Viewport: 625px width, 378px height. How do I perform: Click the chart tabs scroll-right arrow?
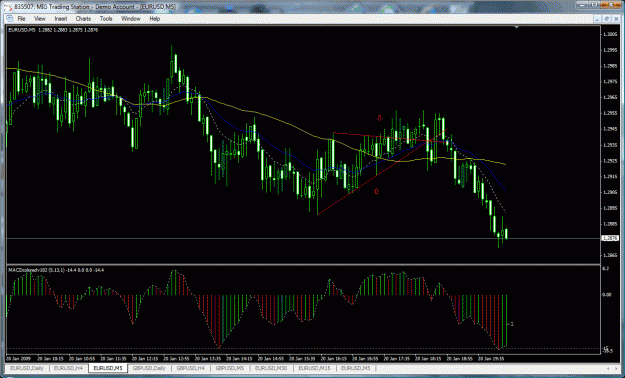click(615, 368)
